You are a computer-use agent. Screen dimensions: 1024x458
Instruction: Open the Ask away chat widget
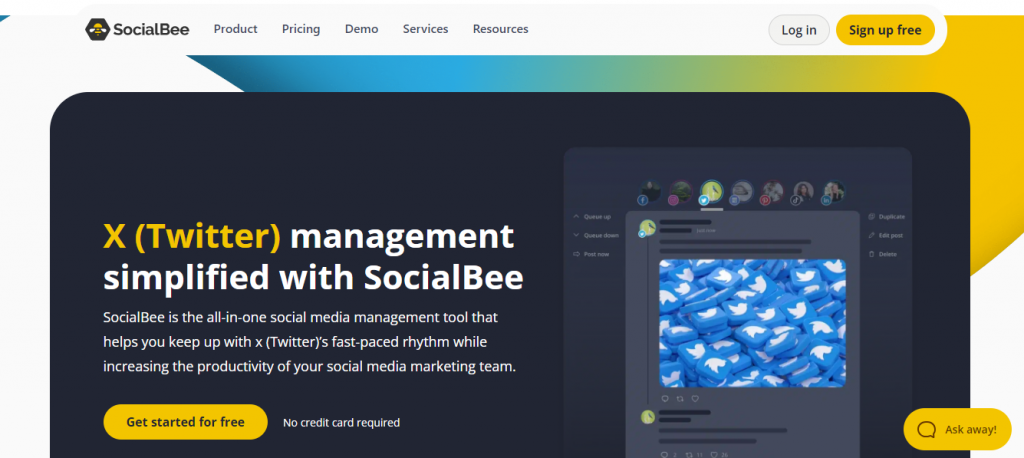click(957, 429)
